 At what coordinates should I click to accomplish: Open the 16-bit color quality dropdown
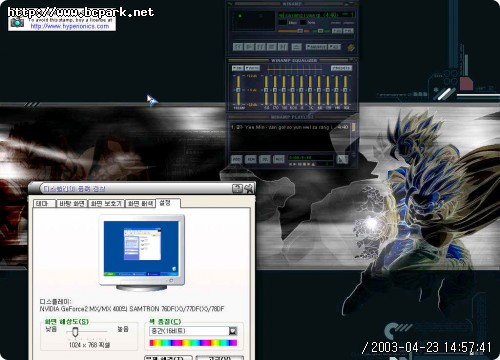point(193,331)
